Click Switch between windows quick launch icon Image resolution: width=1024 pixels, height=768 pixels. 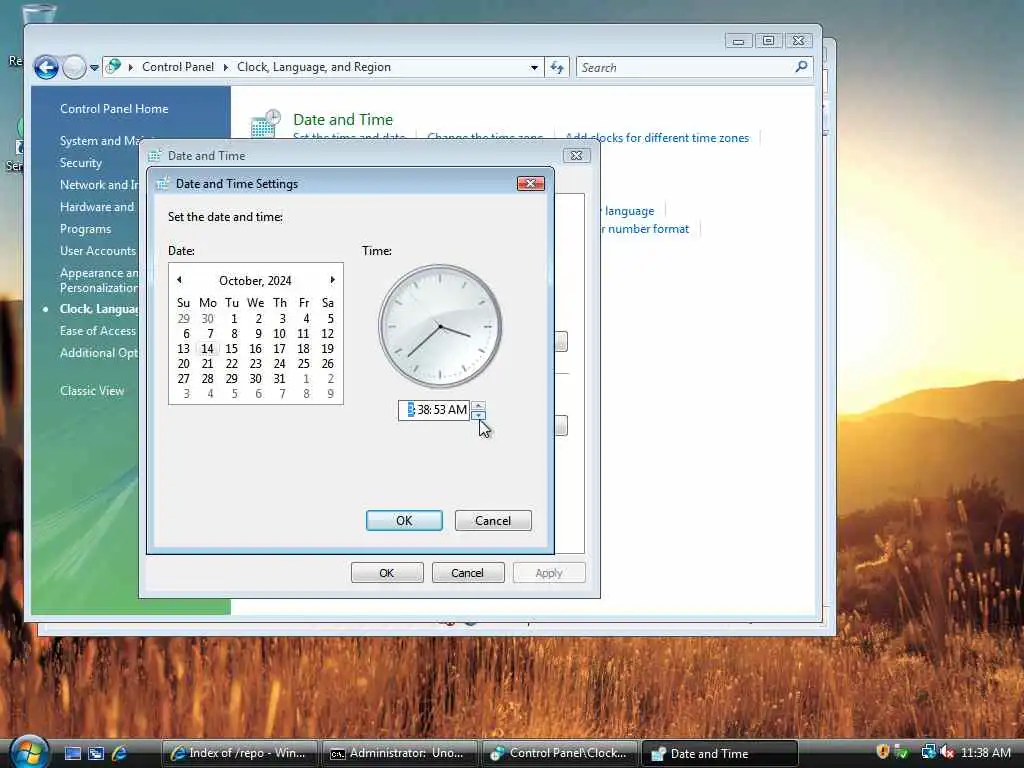pyautogui.click(x=96, y=753)
